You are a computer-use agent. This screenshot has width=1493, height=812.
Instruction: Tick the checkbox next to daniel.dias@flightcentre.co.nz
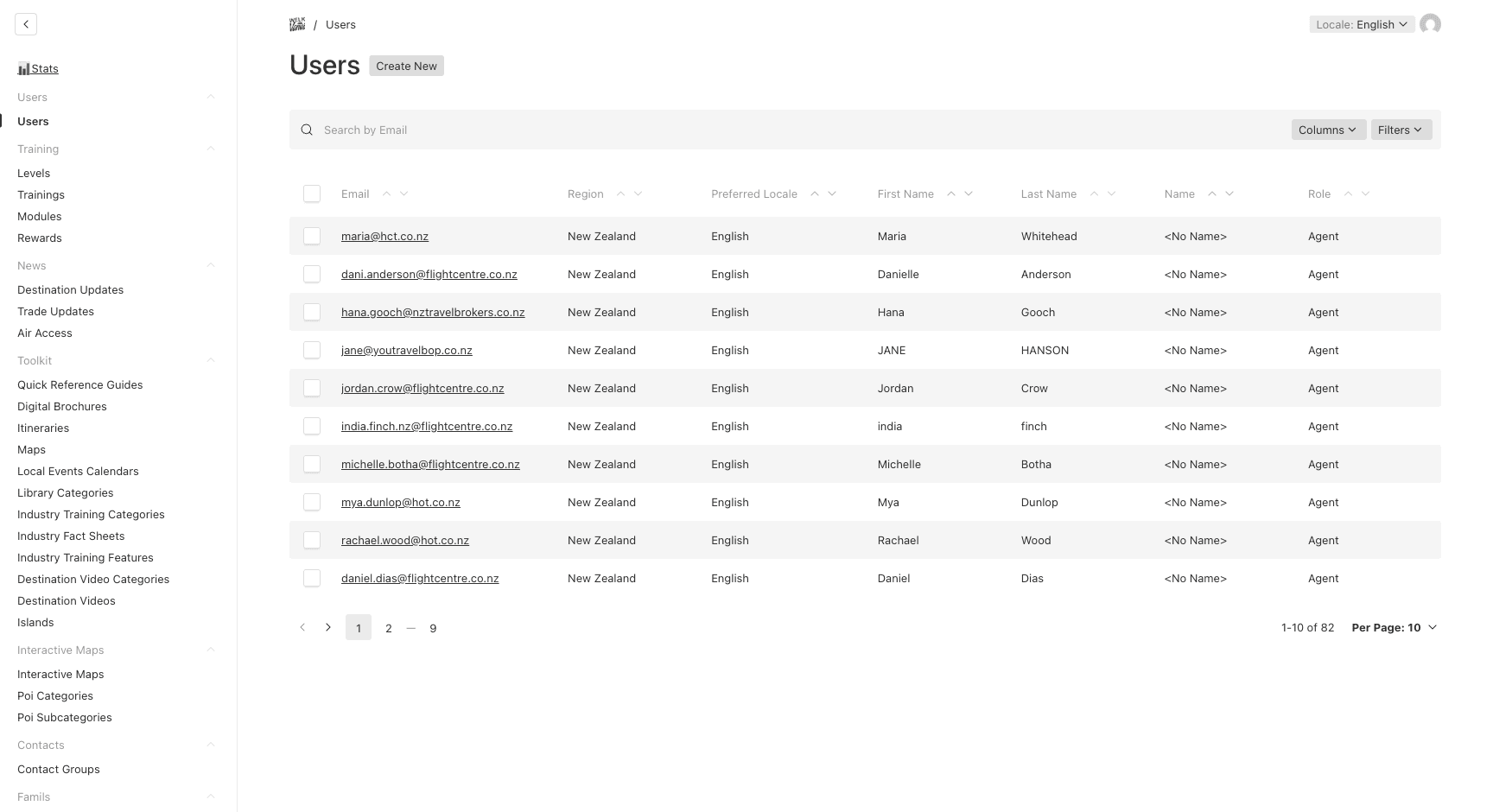tap(312, 578)
